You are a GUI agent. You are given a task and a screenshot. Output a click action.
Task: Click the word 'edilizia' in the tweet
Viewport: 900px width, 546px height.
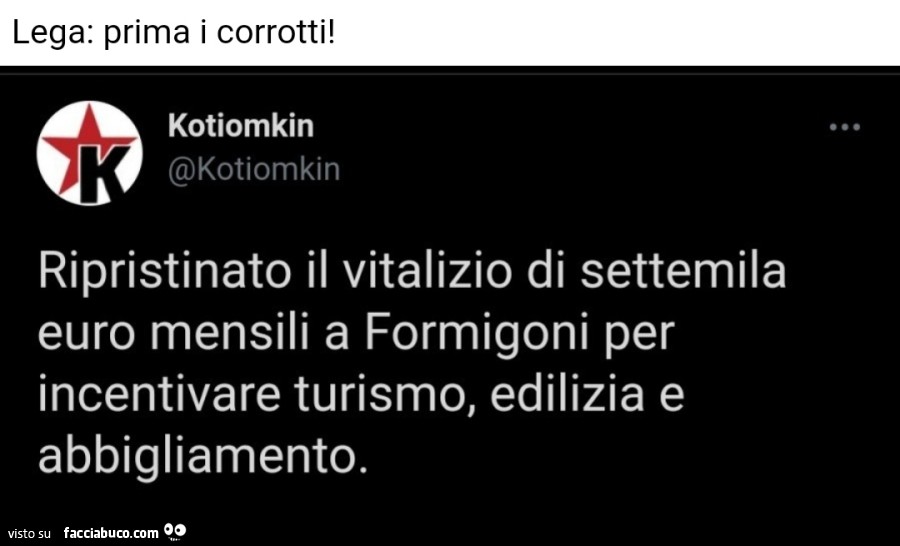tap(567, 393)
